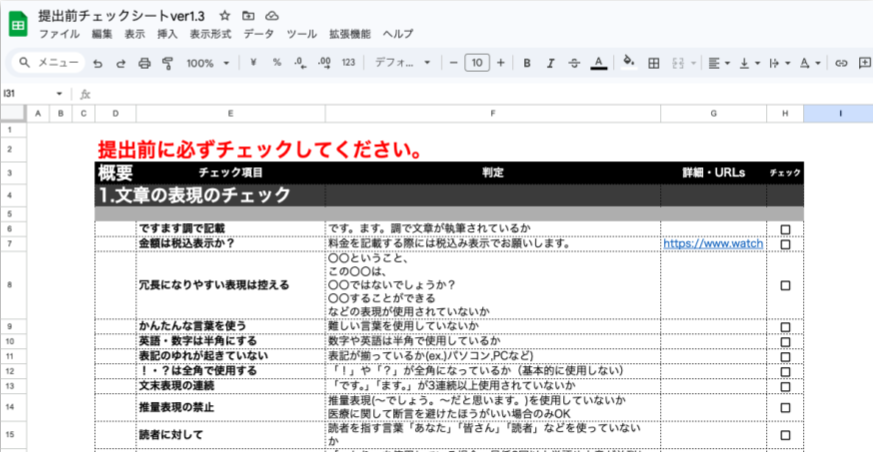The height and width of the screenshot is (452, 873).
Task: Decrease decimal places
Action: point(300,63)
